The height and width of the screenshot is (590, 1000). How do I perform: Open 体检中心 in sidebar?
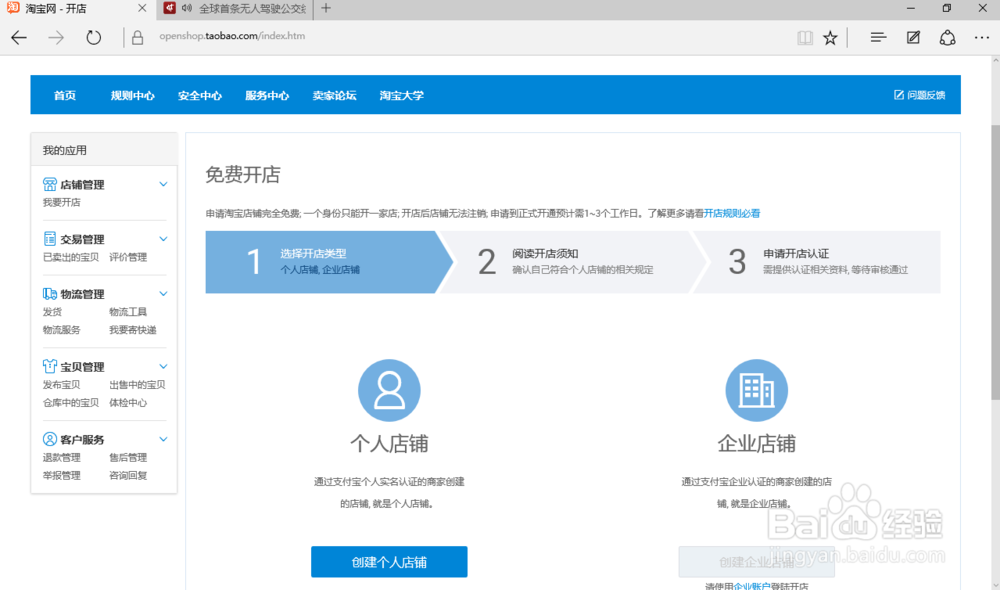[x=128, y=402]
